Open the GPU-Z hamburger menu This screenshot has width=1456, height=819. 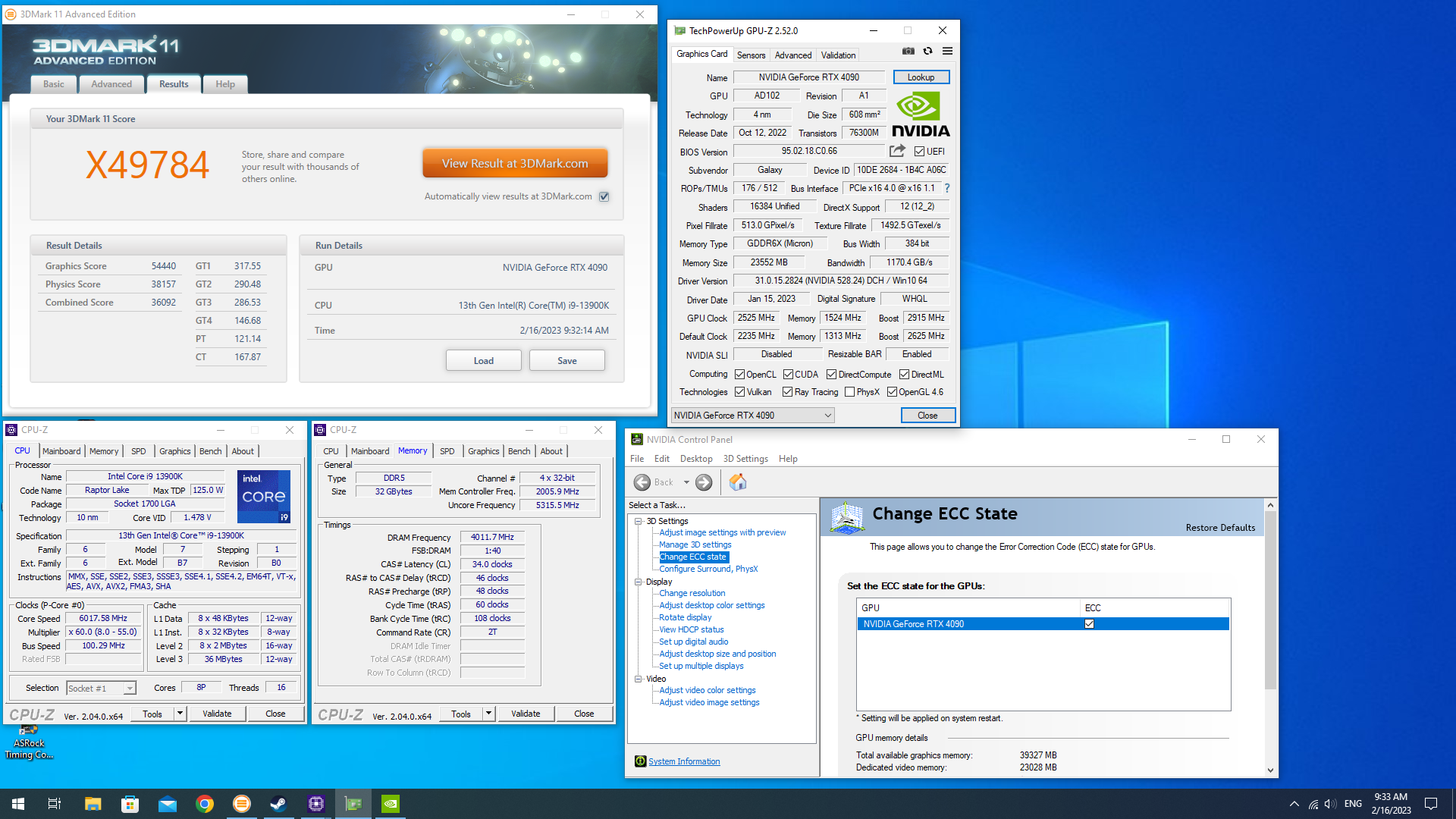tap(947, 52)
